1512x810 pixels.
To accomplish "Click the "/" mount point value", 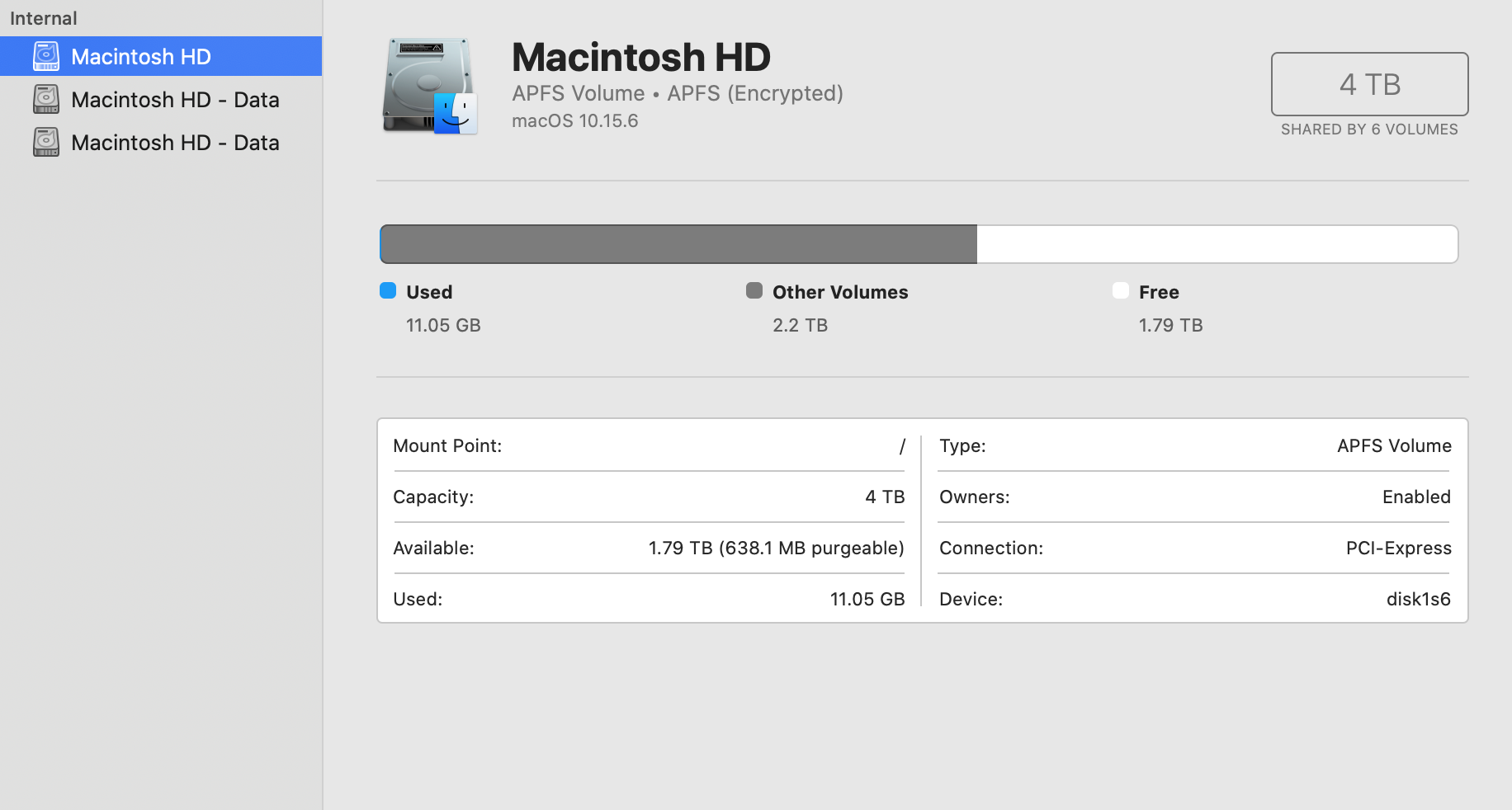I will [902, 446].
